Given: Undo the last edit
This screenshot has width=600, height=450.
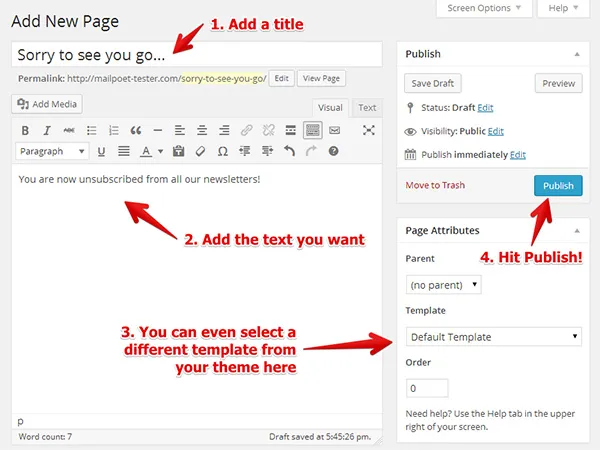Looking at the screenshot, I should click(x=289, y=152).
